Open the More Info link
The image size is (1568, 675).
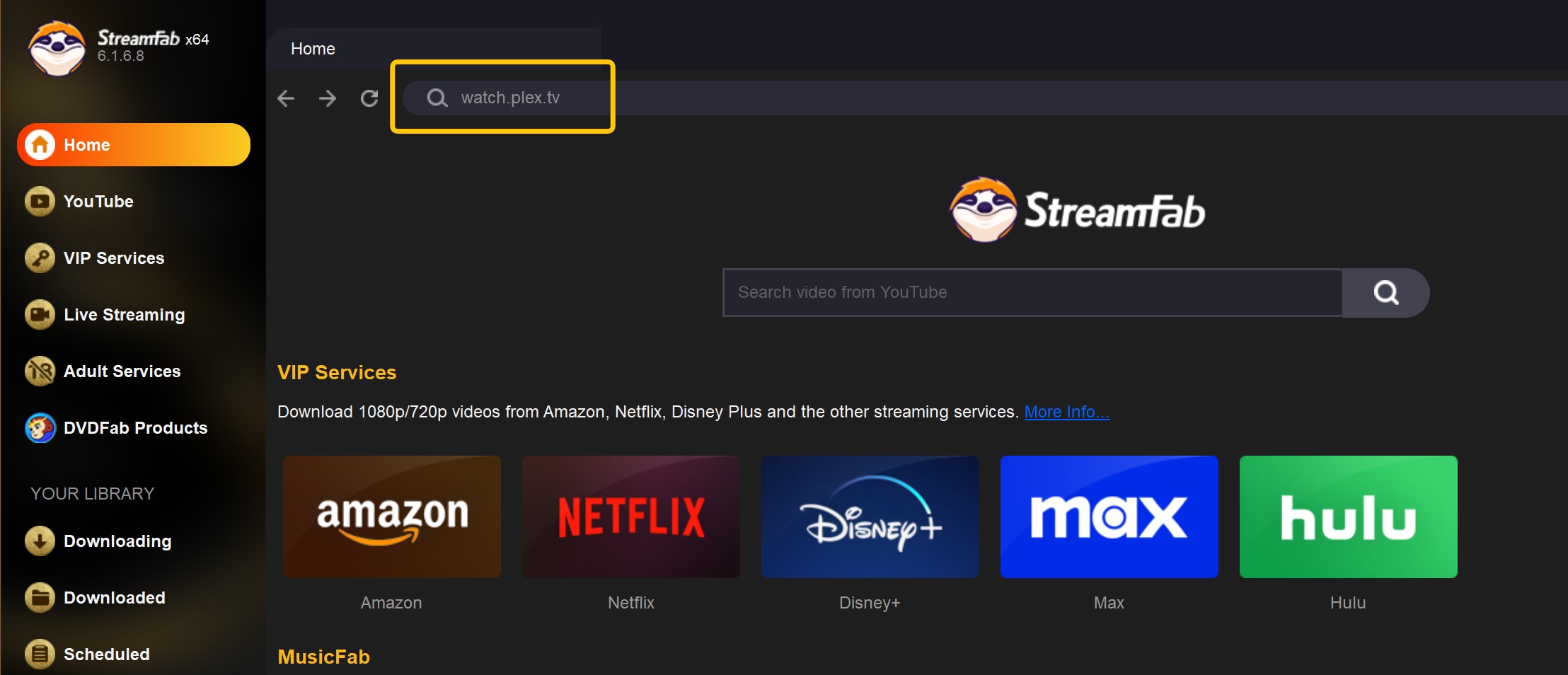1067,412
